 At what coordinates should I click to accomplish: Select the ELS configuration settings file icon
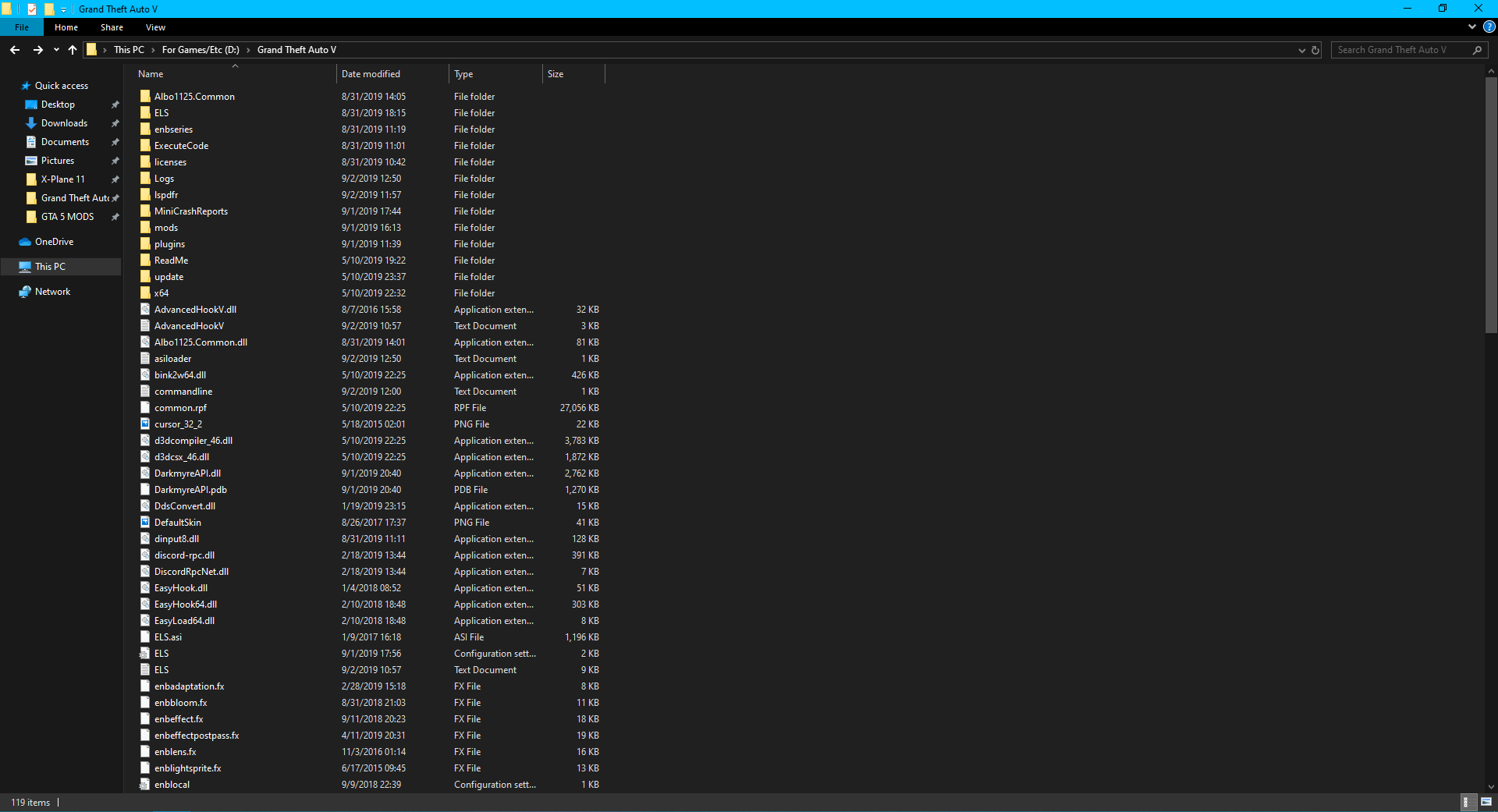145,654
